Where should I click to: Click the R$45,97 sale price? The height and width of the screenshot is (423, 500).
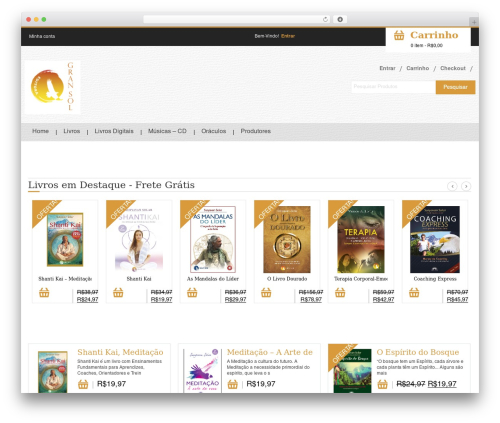(457, 300)
